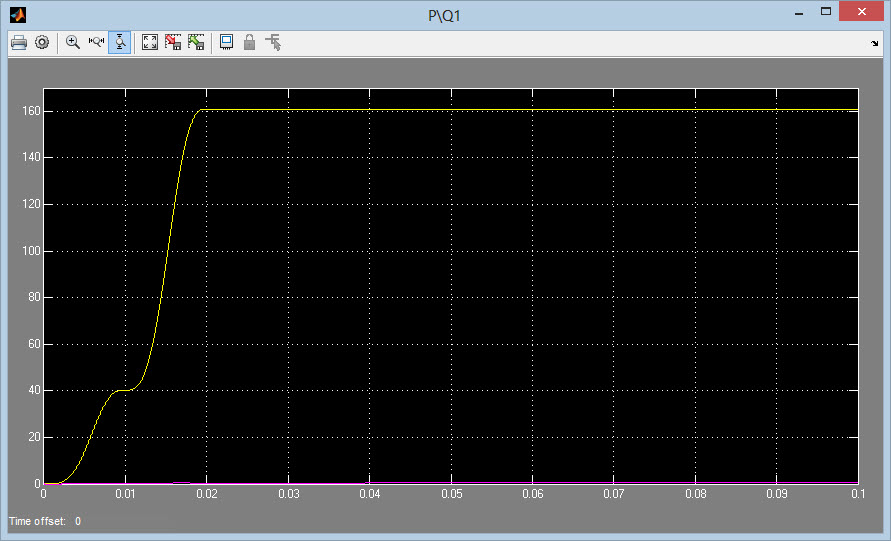
Task: Click the toolbar dock arrow at right
Action: click(x=875, y=45)
